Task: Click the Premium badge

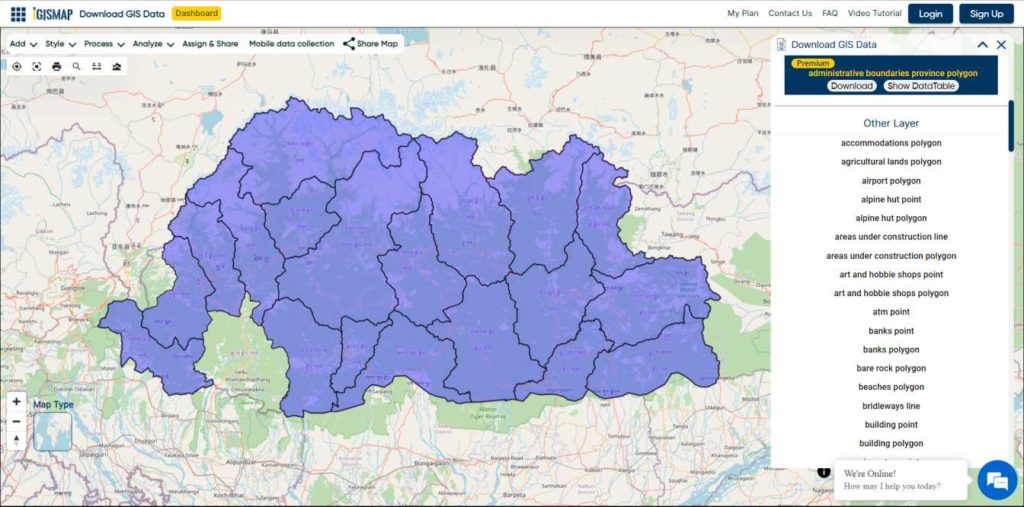Action: [812, 63]
